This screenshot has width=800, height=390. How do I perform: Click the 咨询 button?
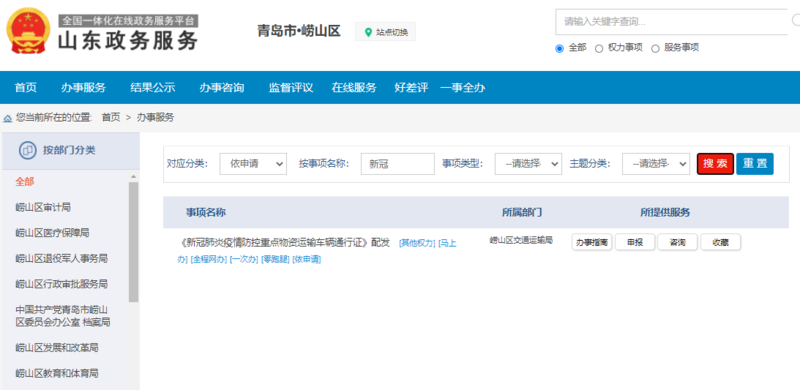pyautogui.click(x=678, y=242)
